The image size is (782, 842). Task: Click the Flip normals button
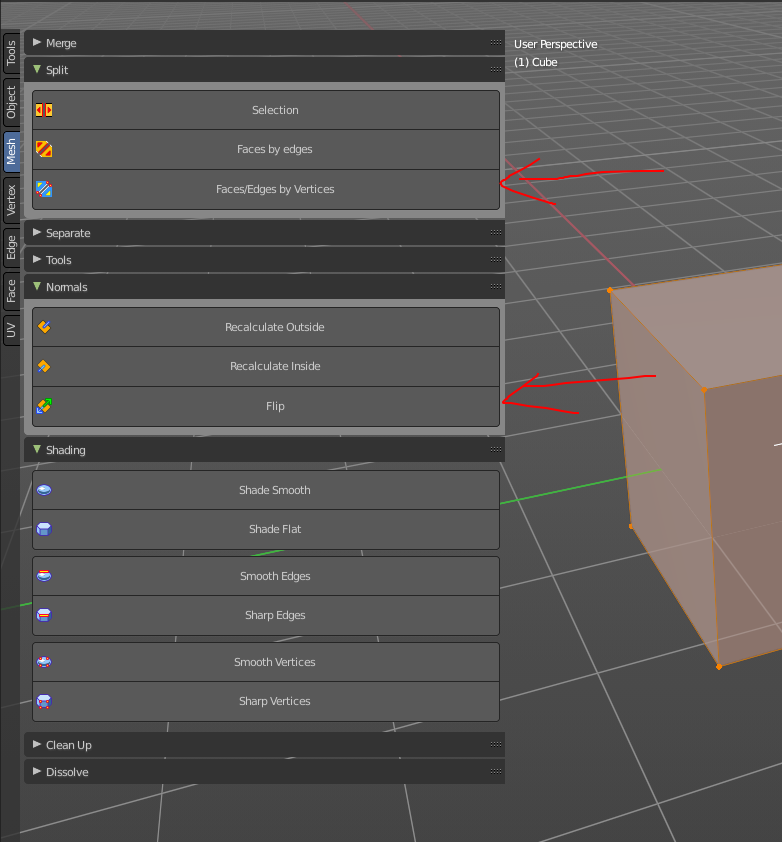[266, 407]
